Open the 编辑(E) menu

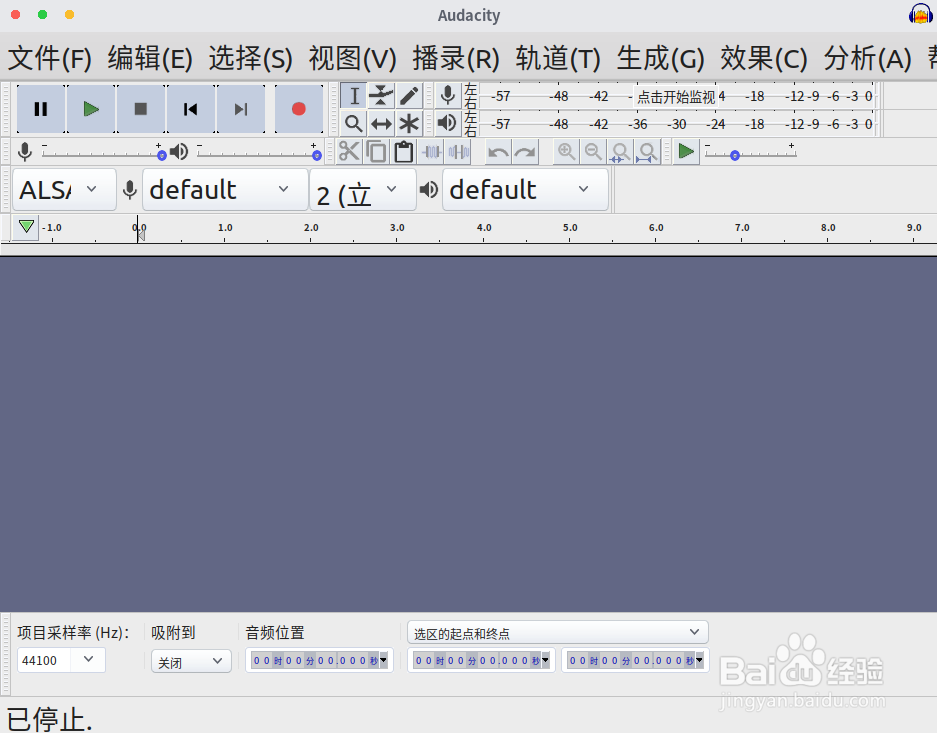(x=150, y=59)
